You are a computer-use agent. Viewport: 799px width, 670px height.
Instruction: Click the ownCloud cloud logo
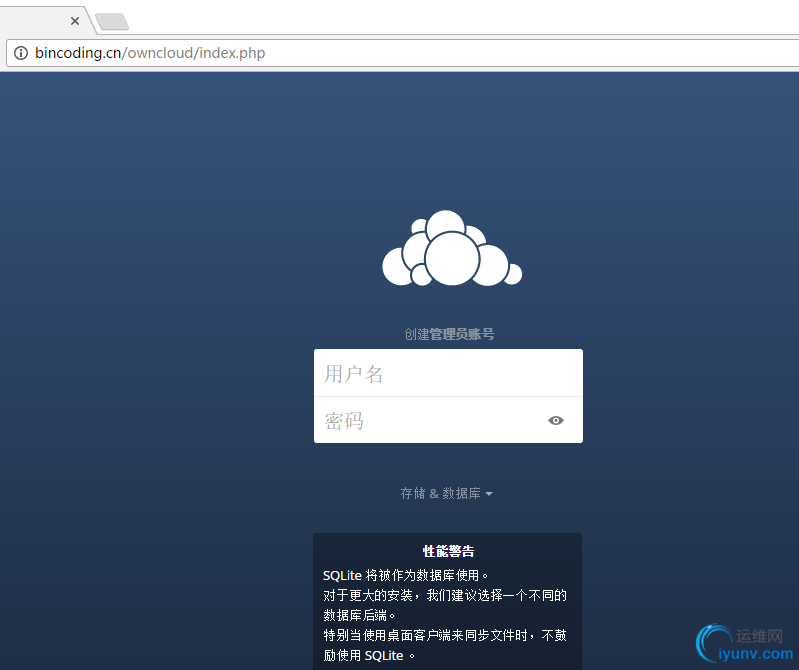452,248
